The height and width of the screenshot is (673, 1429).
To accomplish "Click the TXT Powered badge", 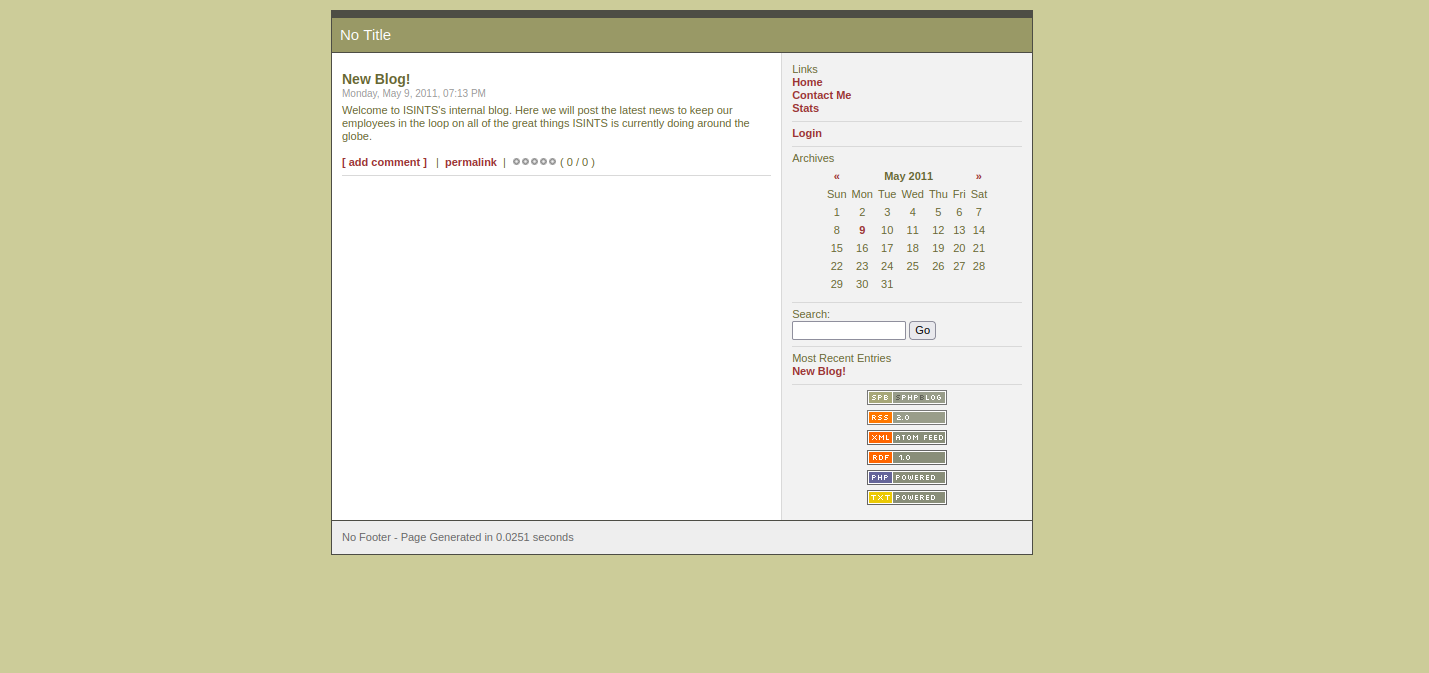I will (x=906, y=497).
